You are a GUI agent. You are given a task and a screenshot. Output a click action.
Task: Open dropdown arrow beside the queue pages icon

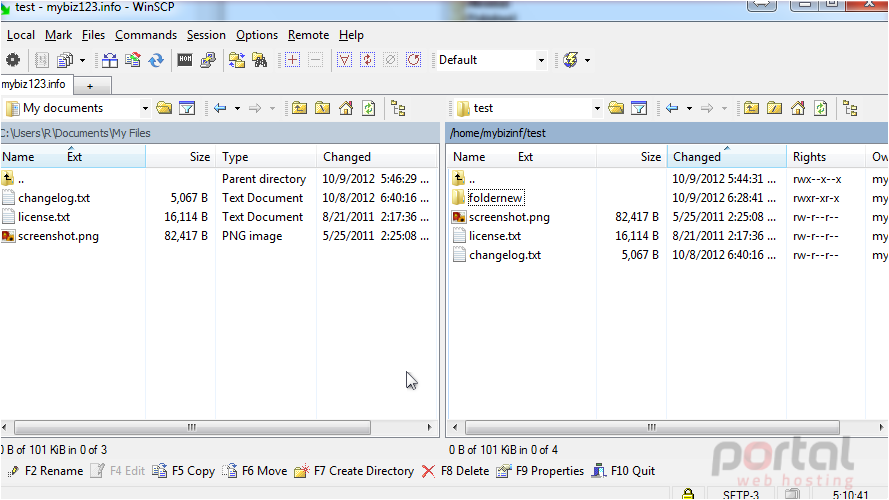click(82, 60)
